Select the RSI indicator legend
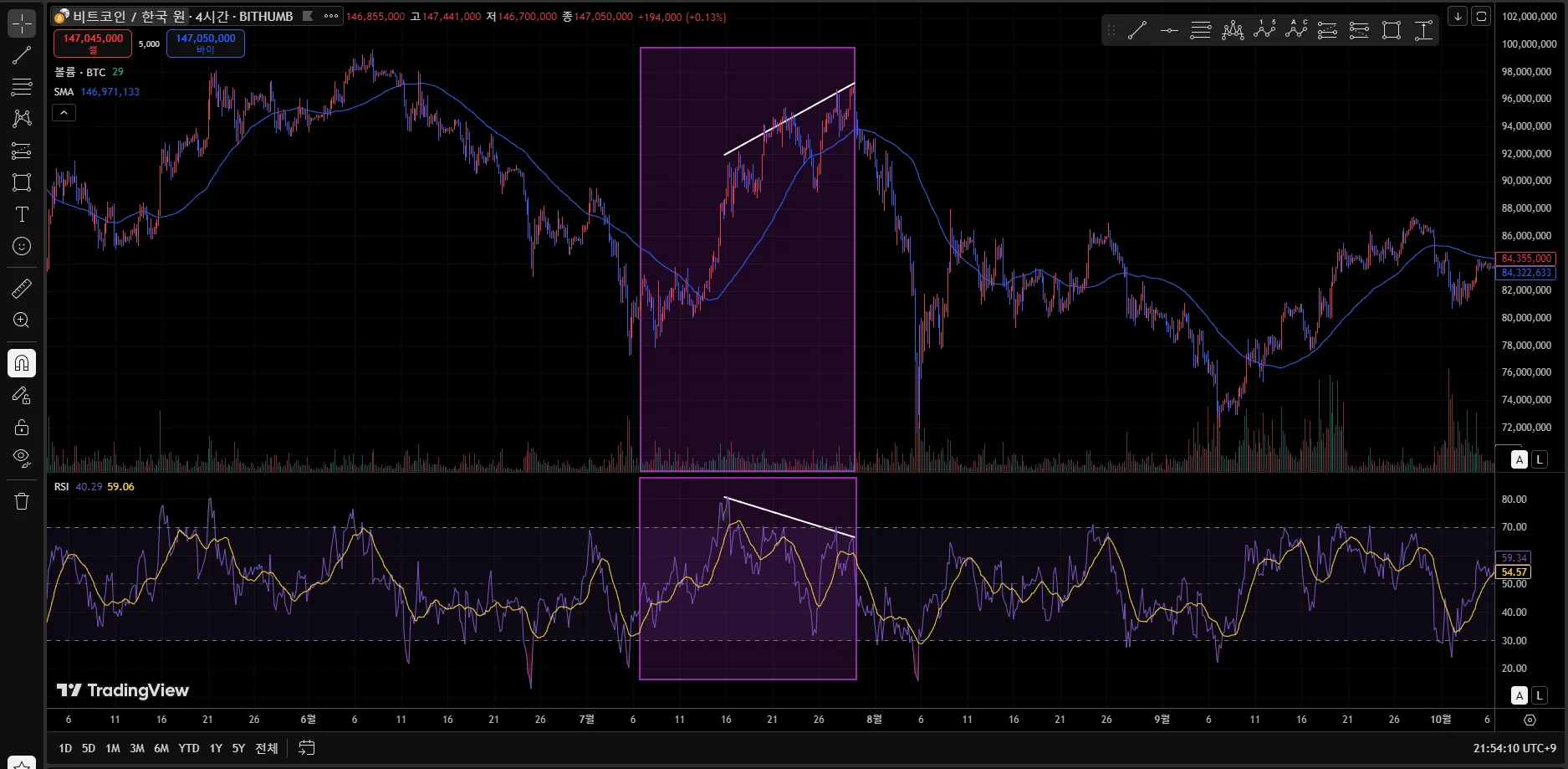Viewport: 1568px width, 769px height. pyautogui.click(x=62, y=487)
